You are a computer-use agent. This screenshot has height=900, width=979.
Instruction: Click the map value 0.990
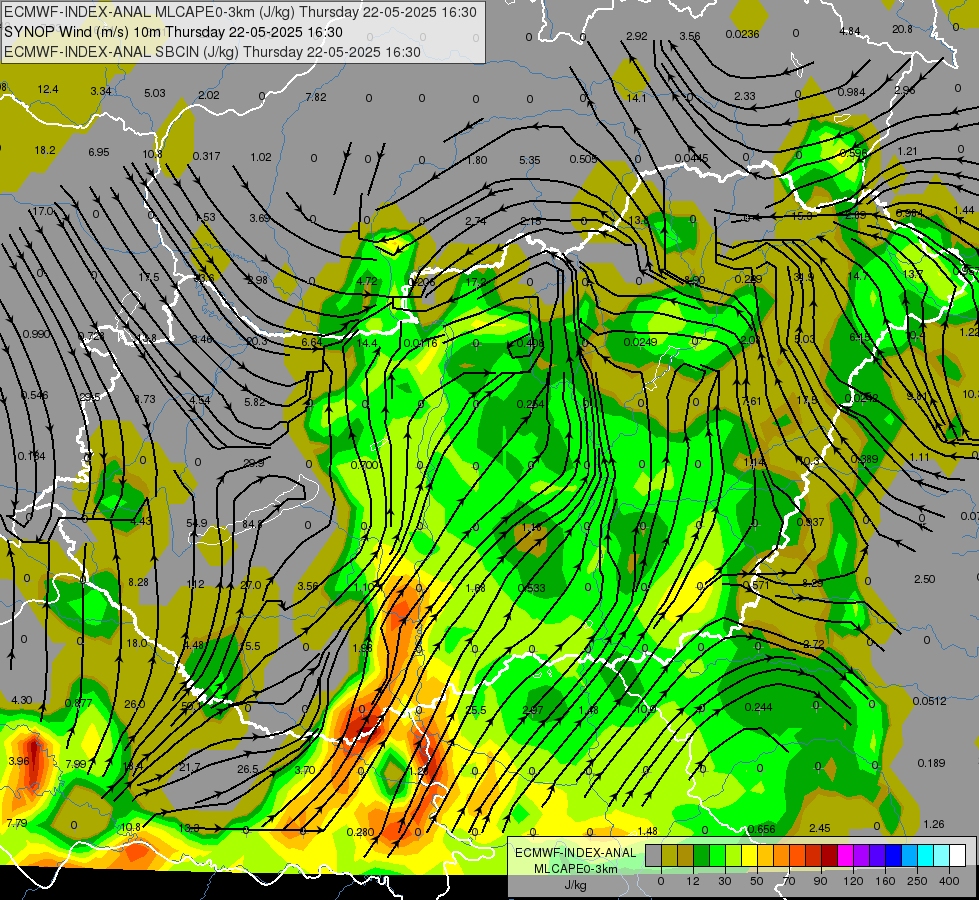point(36,334)
